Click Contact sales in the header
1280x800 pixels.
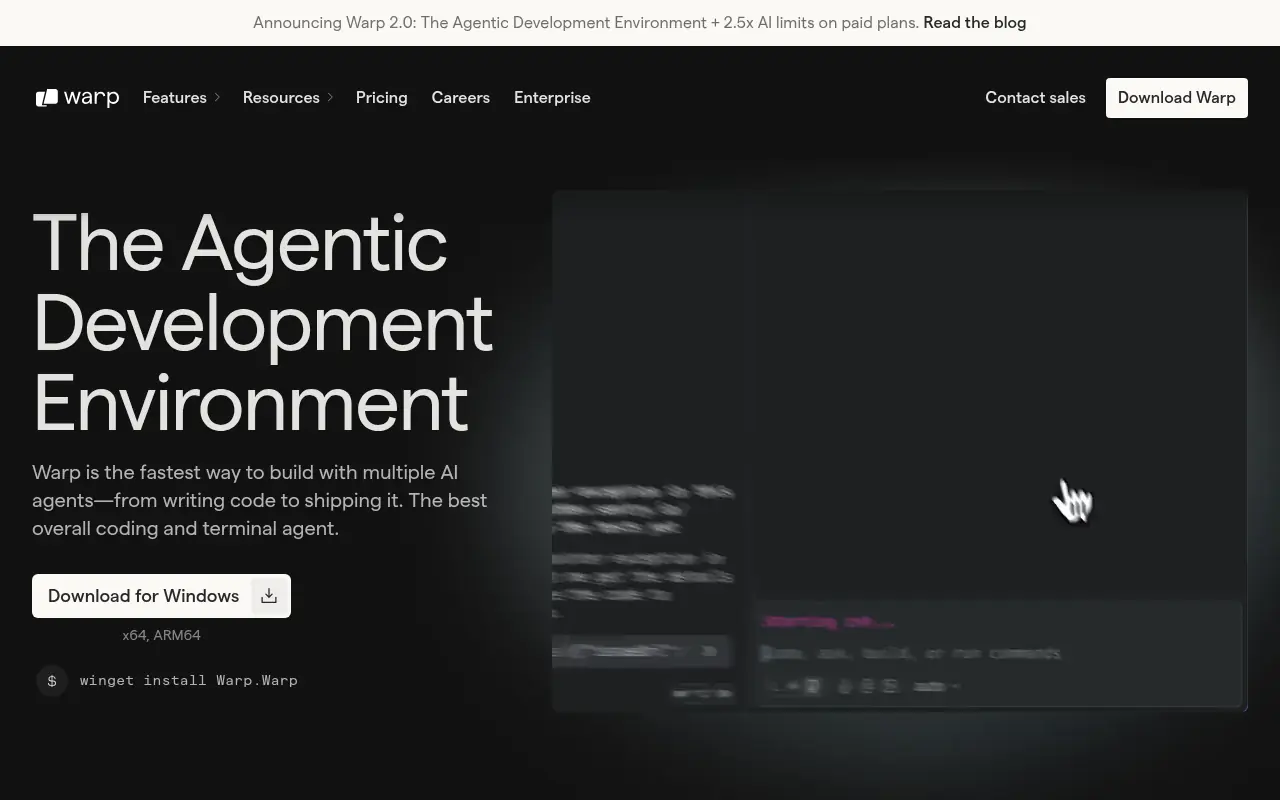(1035, 98)
